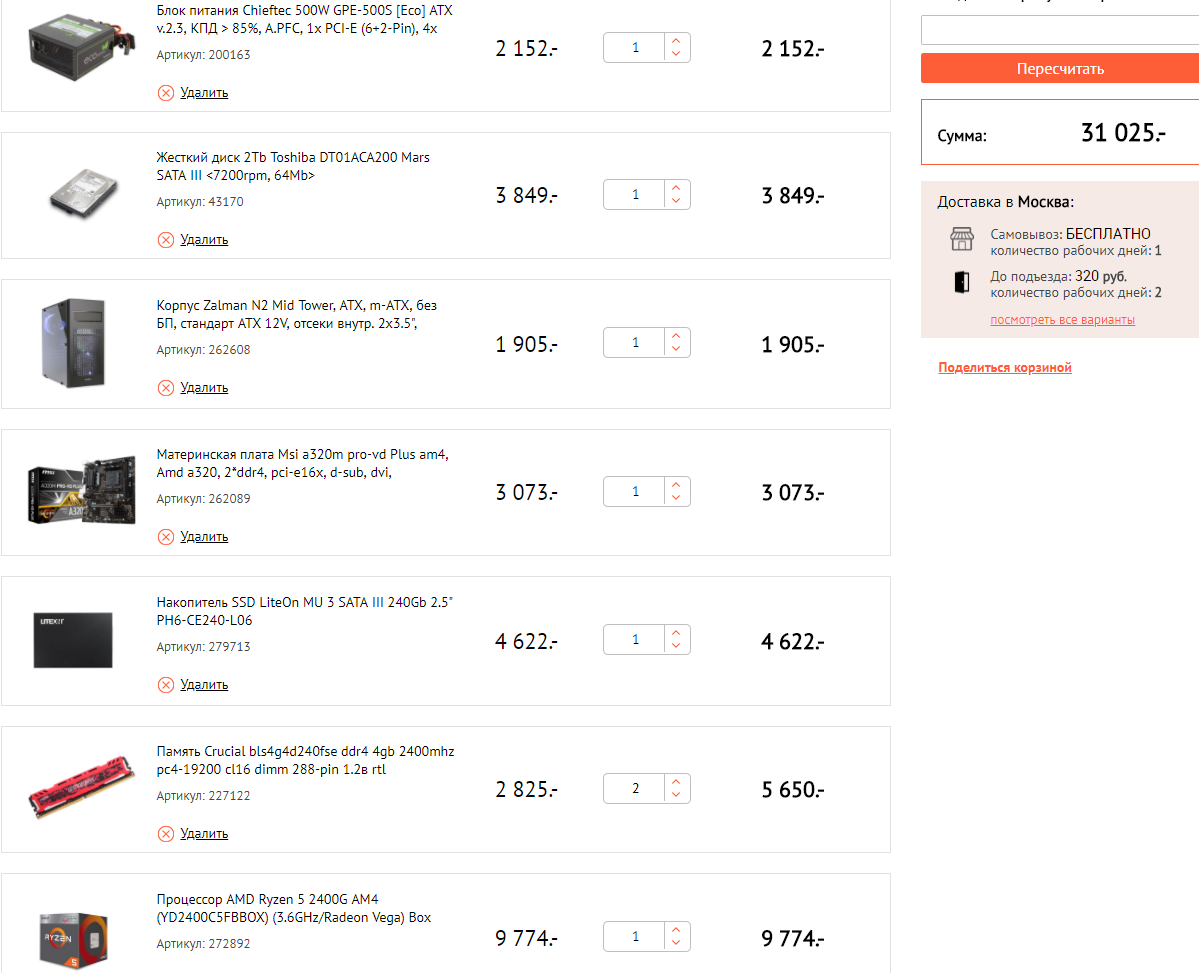Open the Поделиться корзиной link
Screen dimensions: 1199x973
[1005, 368]
